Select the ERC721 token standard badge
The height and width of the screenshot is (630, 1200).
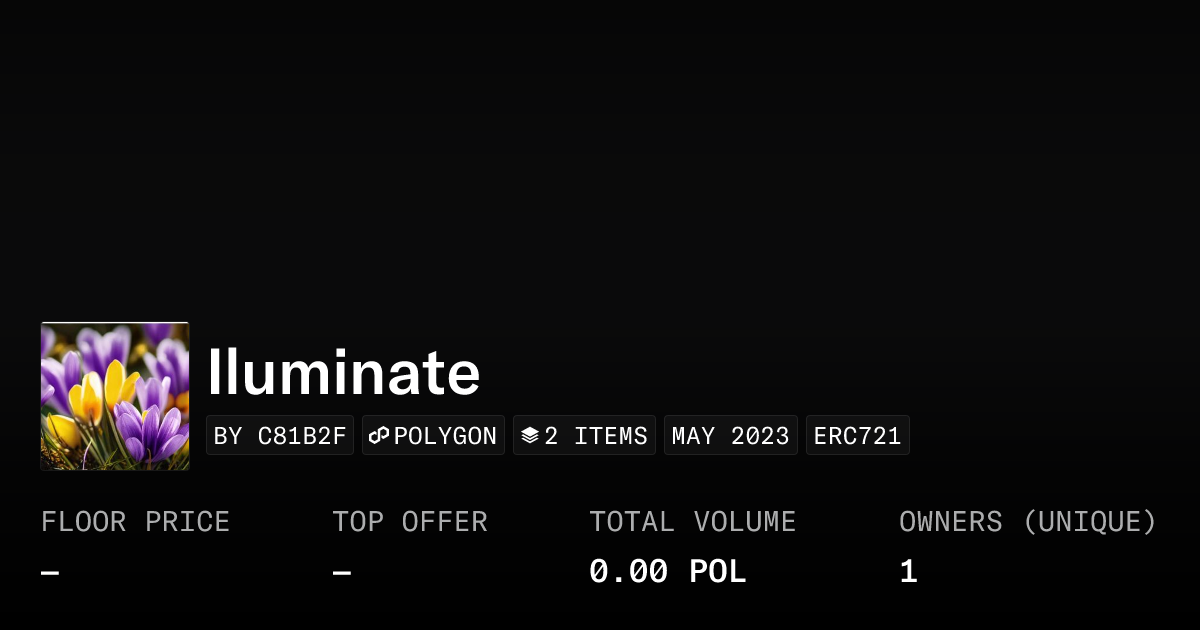point(857,436)
